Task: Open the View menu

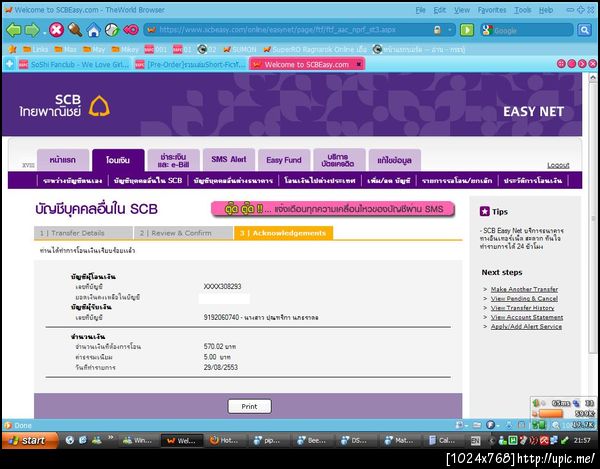Action: [x=461, y=10]
